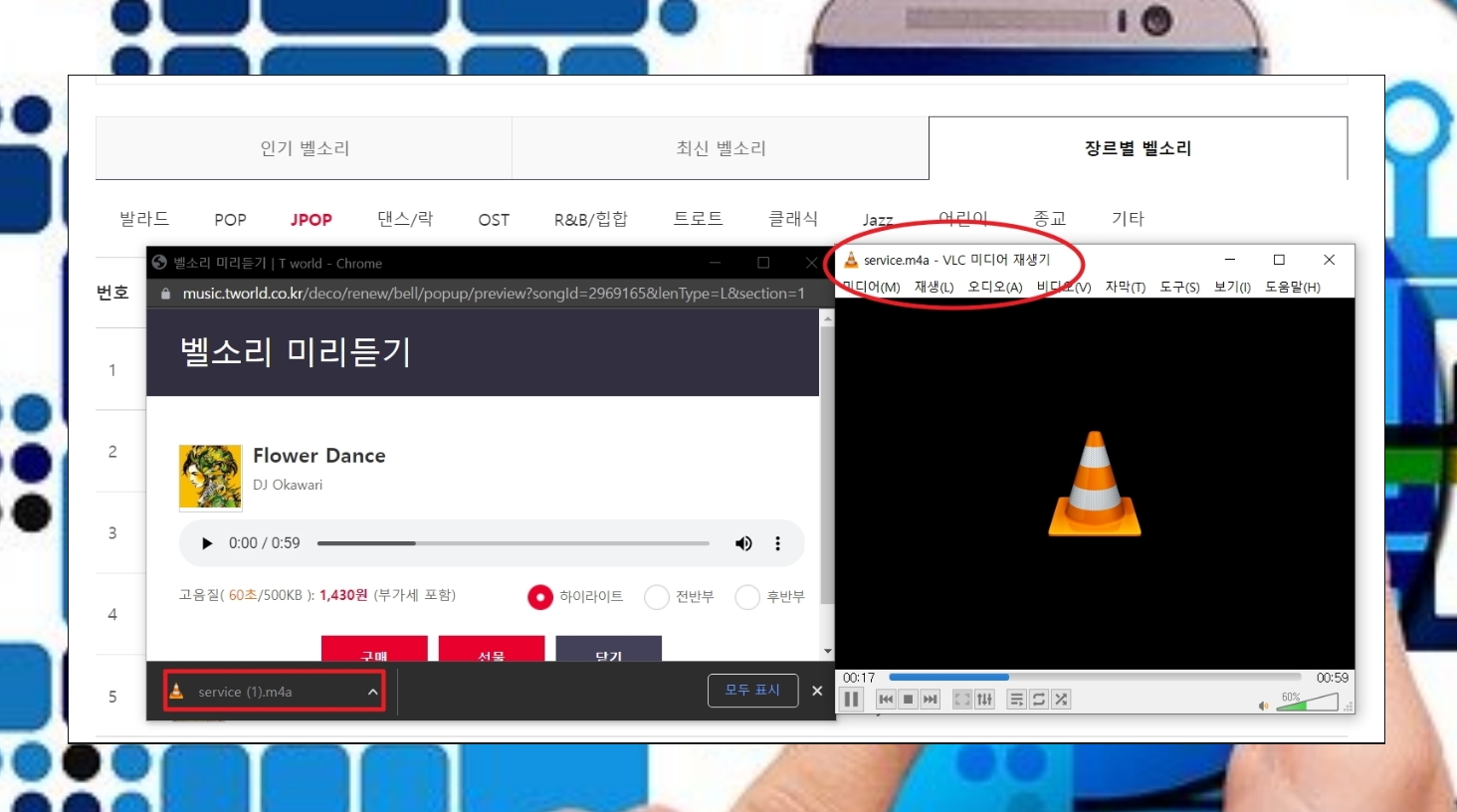Image resolution: width=1457 pixels, height=812 pixels.
Task: Show the VLC playlist
Action: pyautogui.click(x=1016, y=700)
